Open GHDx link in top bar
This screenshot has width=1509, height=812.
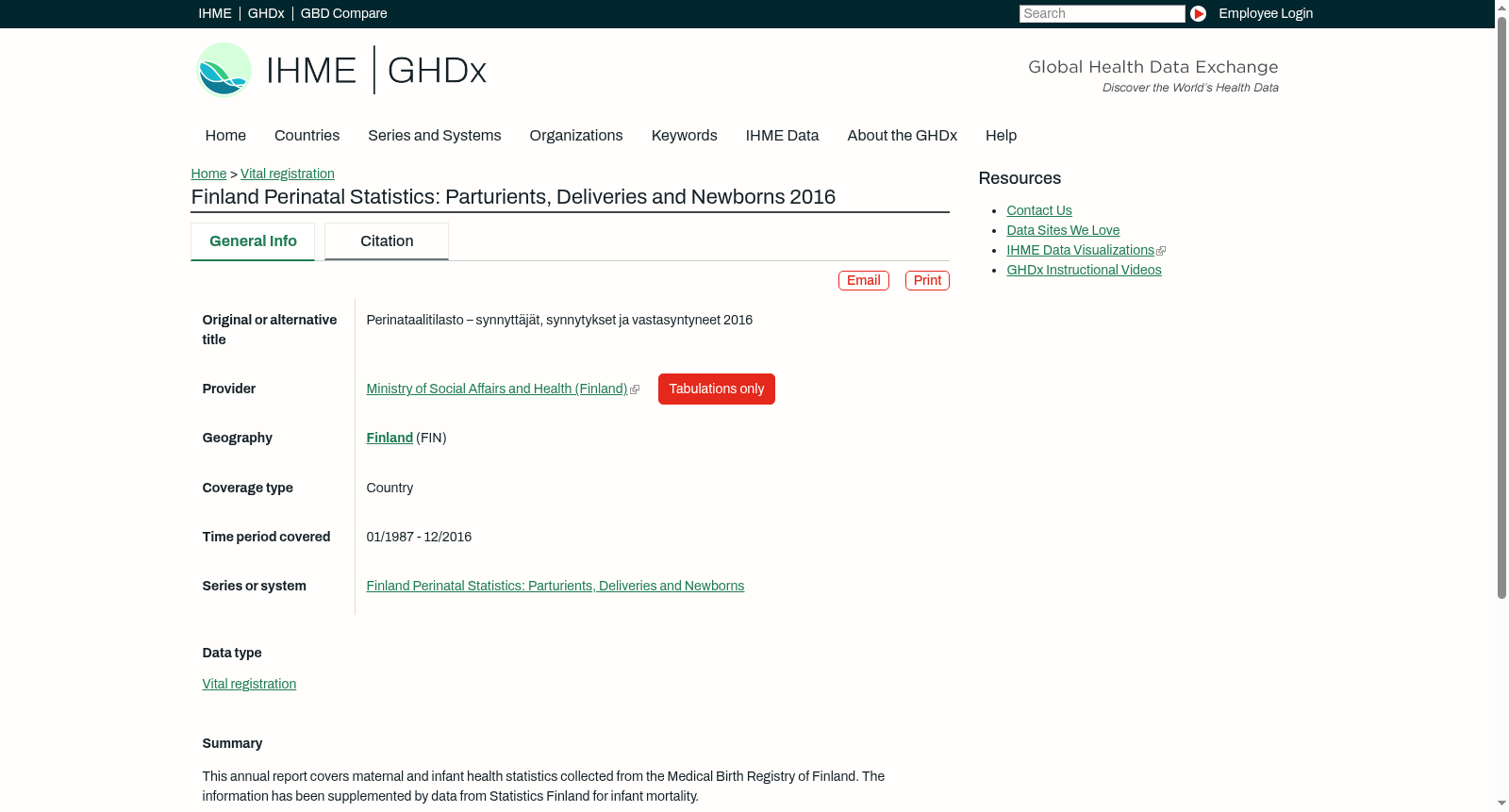tap(266, 13)
